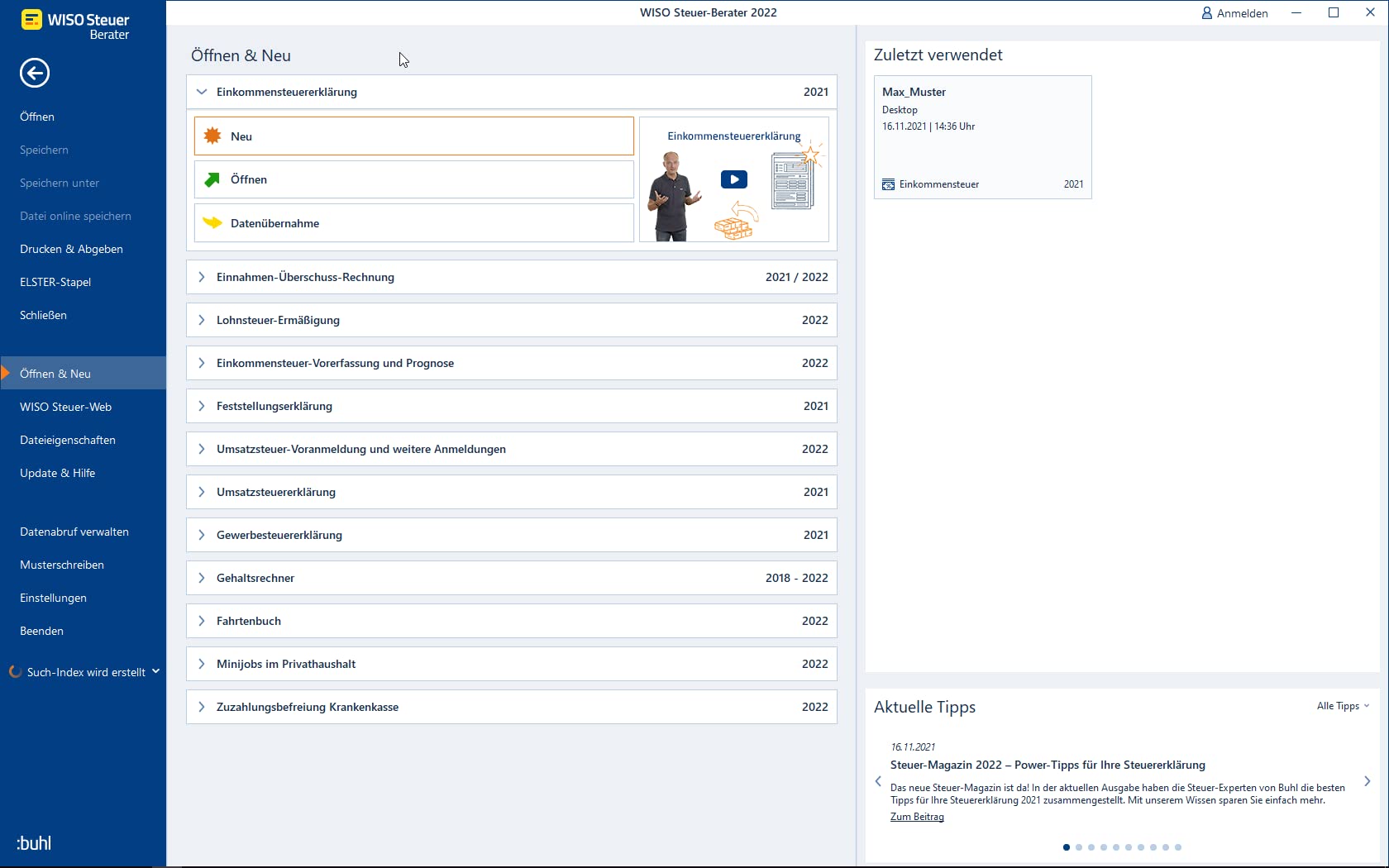
Task: Expand Einkommensteuer-Vorerfassung und Prognose
Action: [x=202, y=363]
